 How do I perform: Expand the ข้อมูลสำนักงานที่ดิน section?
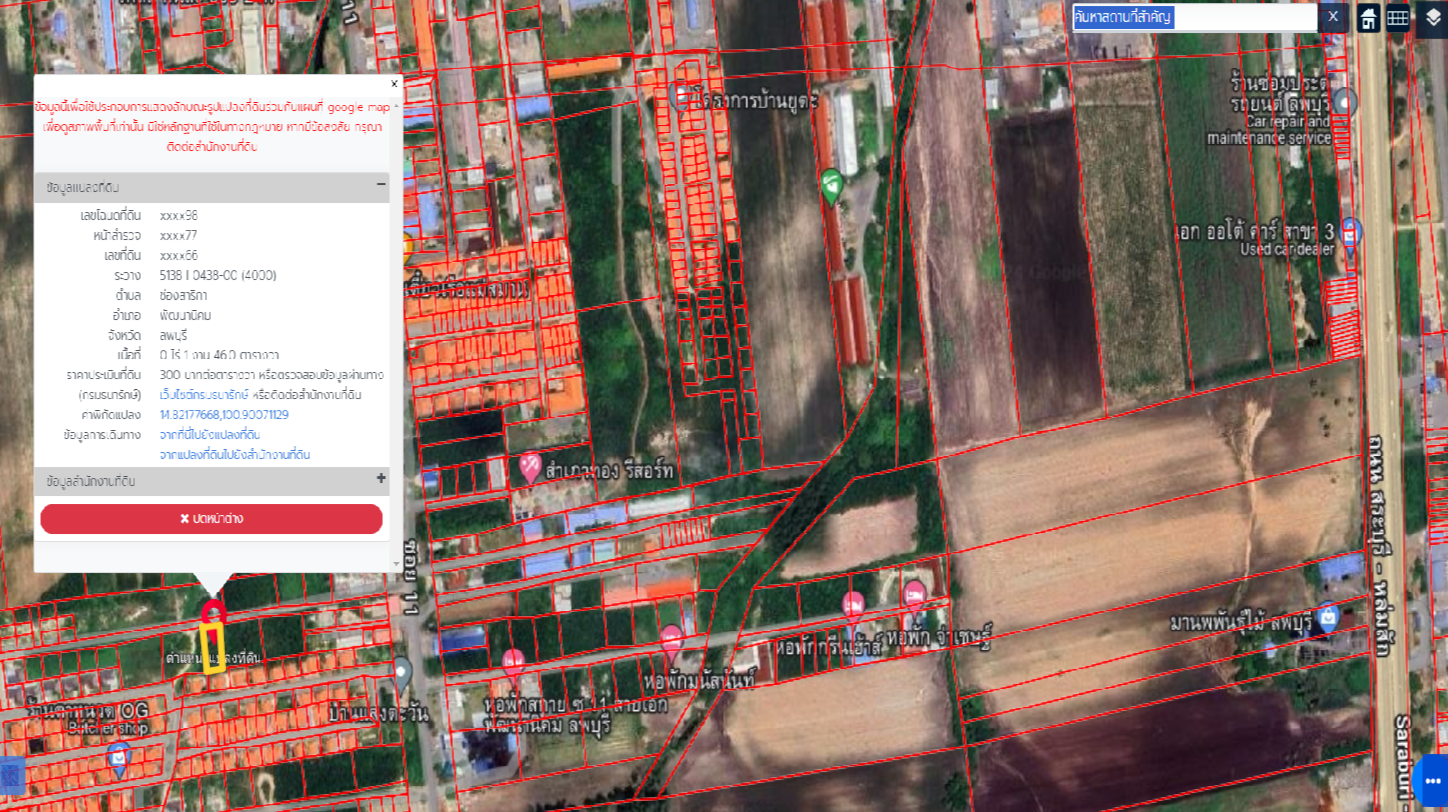[381, 479]
